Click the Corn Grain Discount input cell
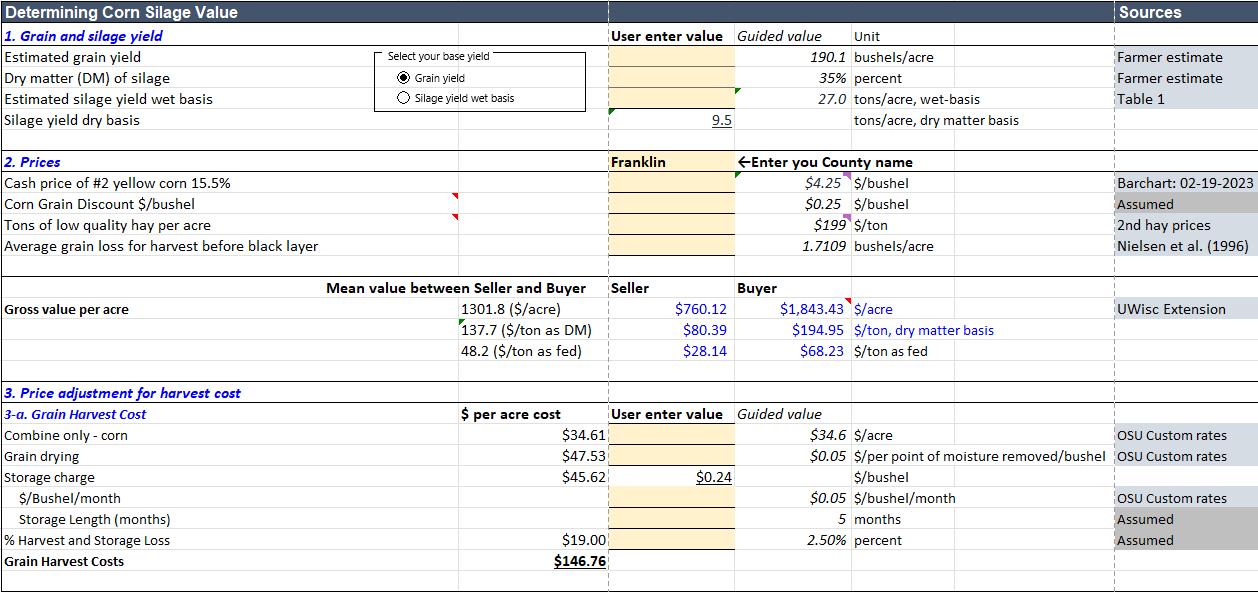 point(672,204)
